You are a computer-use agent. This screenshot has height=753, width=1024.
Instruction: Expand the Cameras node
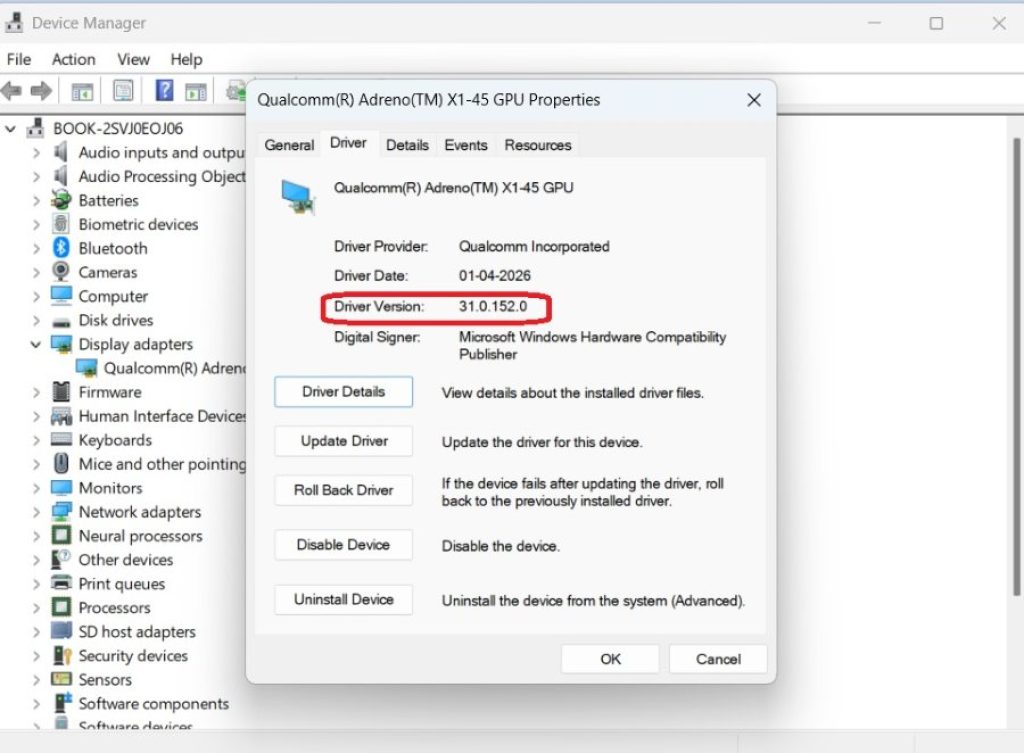tap(37, 272)
